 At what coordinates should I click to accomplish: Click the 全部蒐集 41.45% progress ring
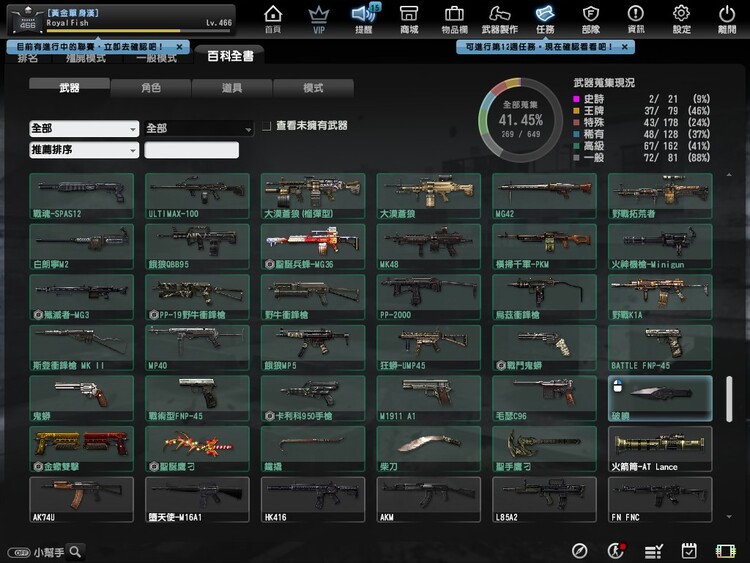(x=520, y=120)
